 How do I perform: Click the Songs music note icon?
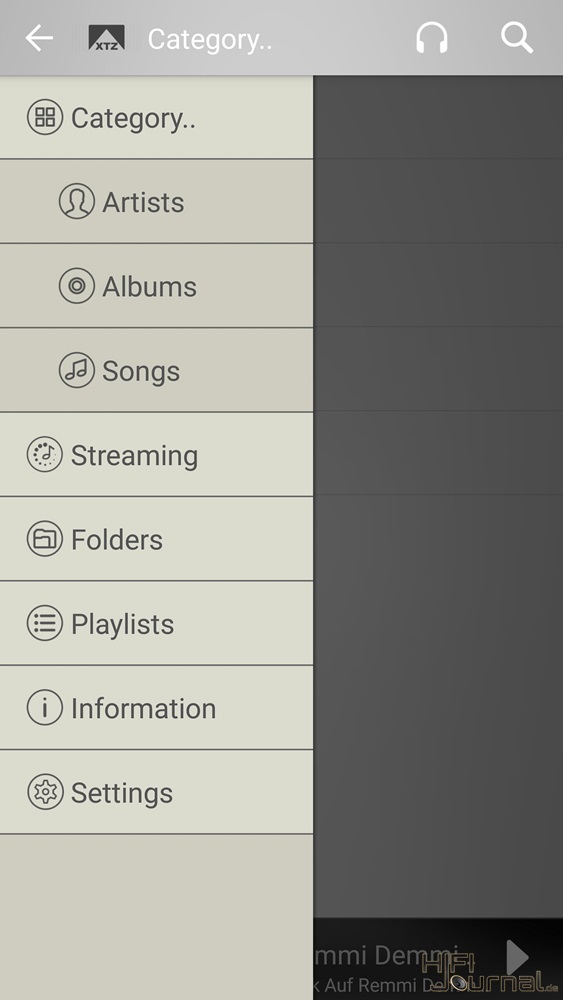(x=77, y=371)
